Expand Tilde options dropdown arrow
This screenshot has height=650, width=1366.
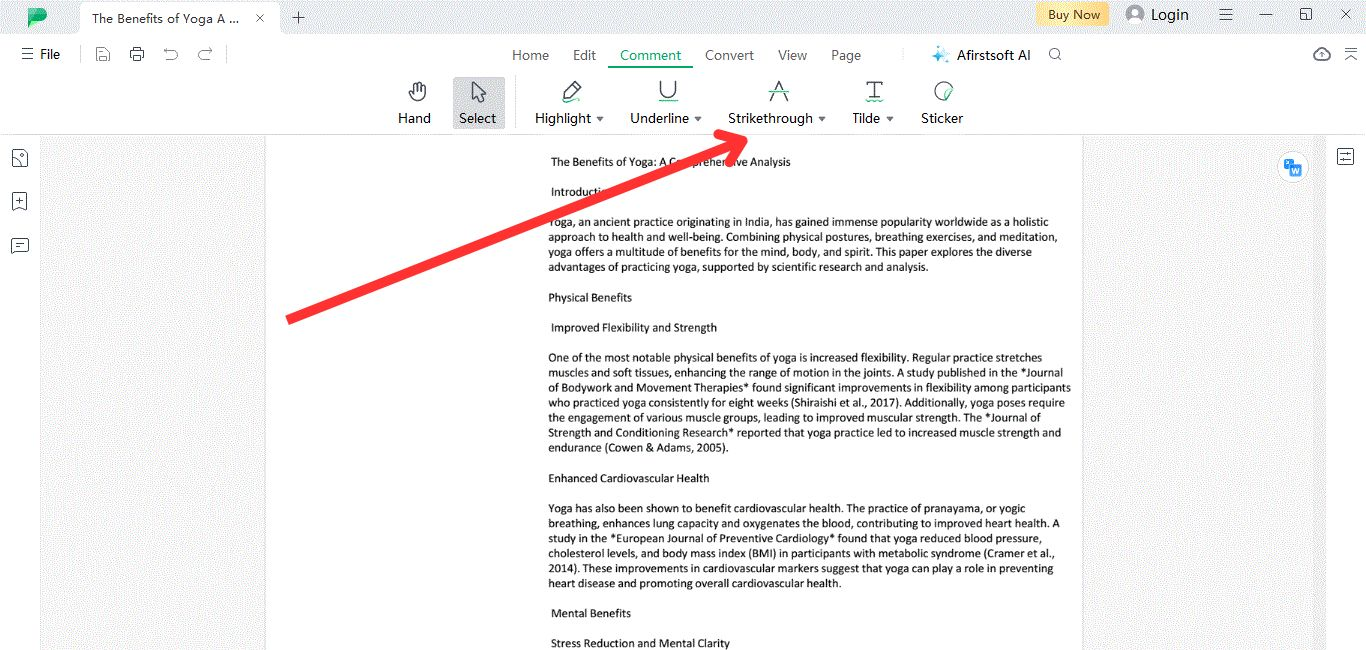[x=890, y=119]
